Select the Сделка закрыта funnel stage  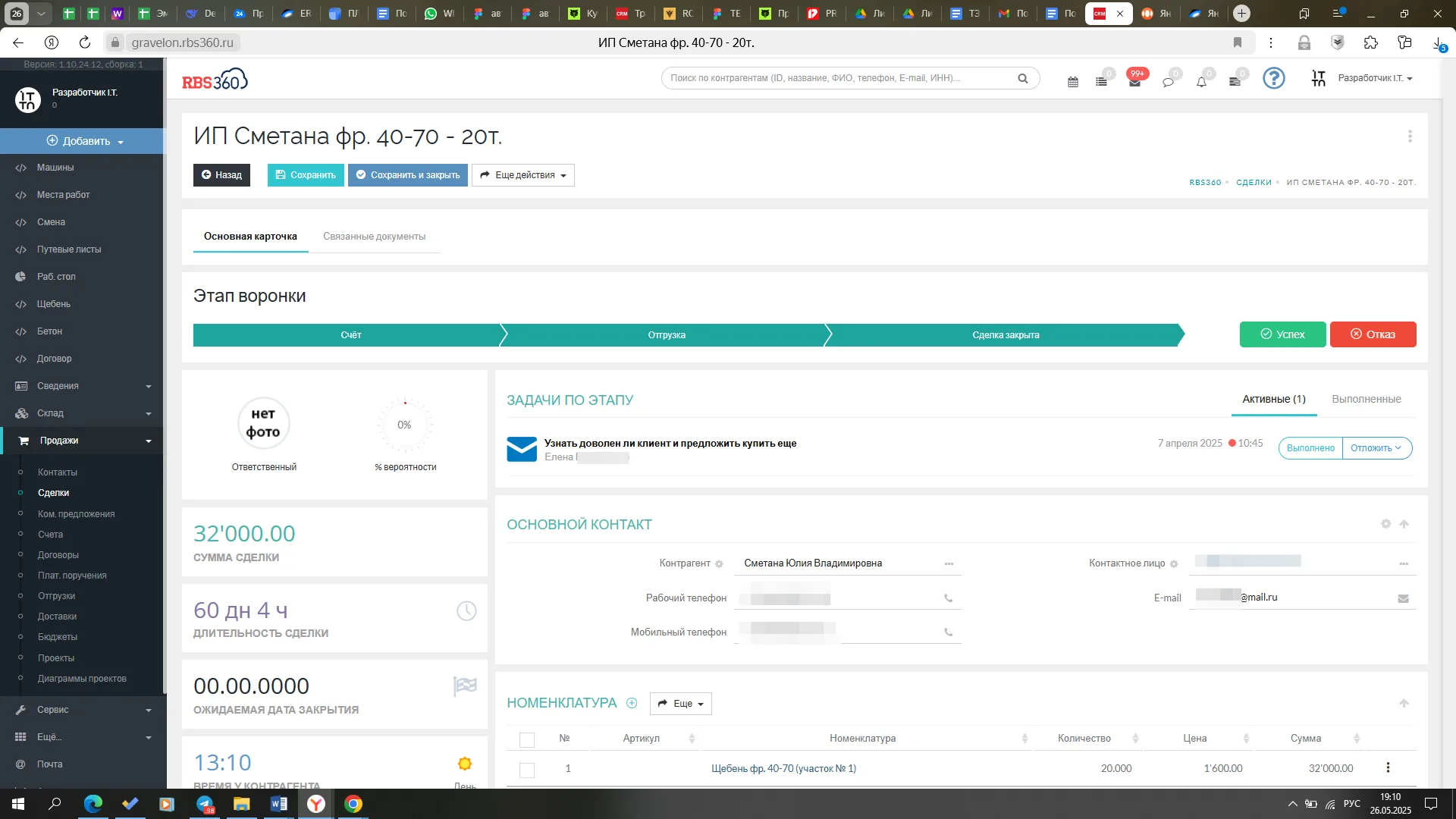click(x=1006, y=335)
